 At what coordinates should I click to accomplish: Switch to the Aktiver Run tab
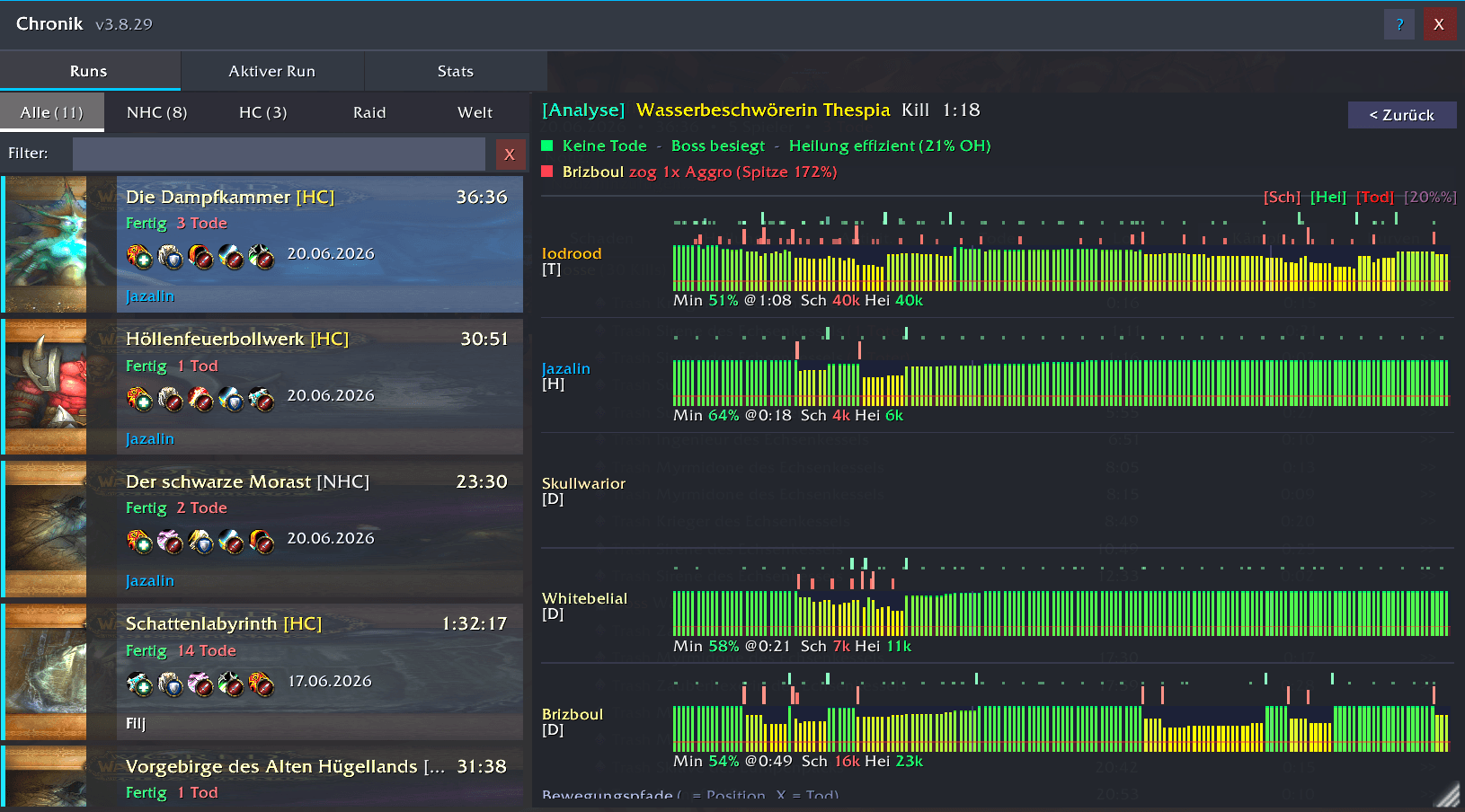pos(272,71)
